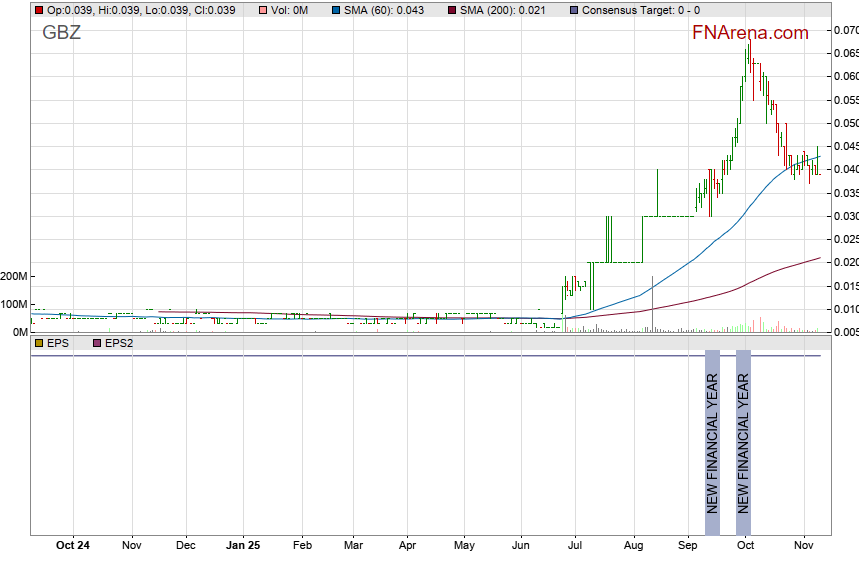Click the SMA (60): 0.043 legend text
Viewport: 859px width, 566px height.
(x=384, y=10)
